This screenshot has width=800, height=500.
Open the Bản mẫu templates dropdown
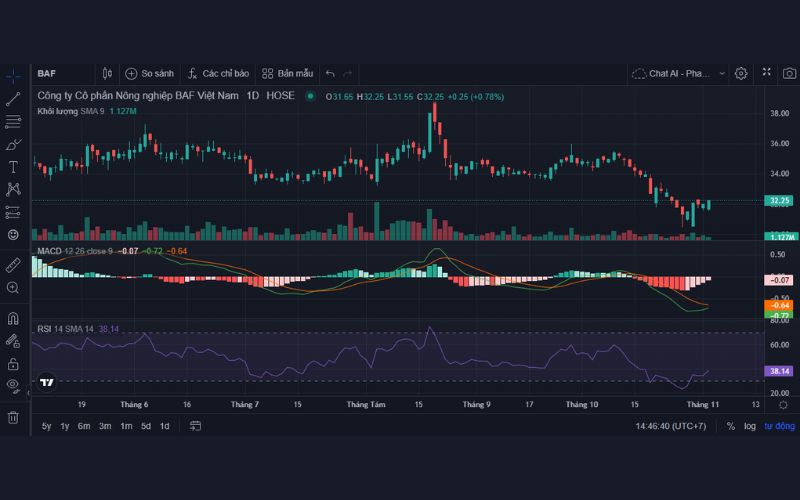click(288, 73)
